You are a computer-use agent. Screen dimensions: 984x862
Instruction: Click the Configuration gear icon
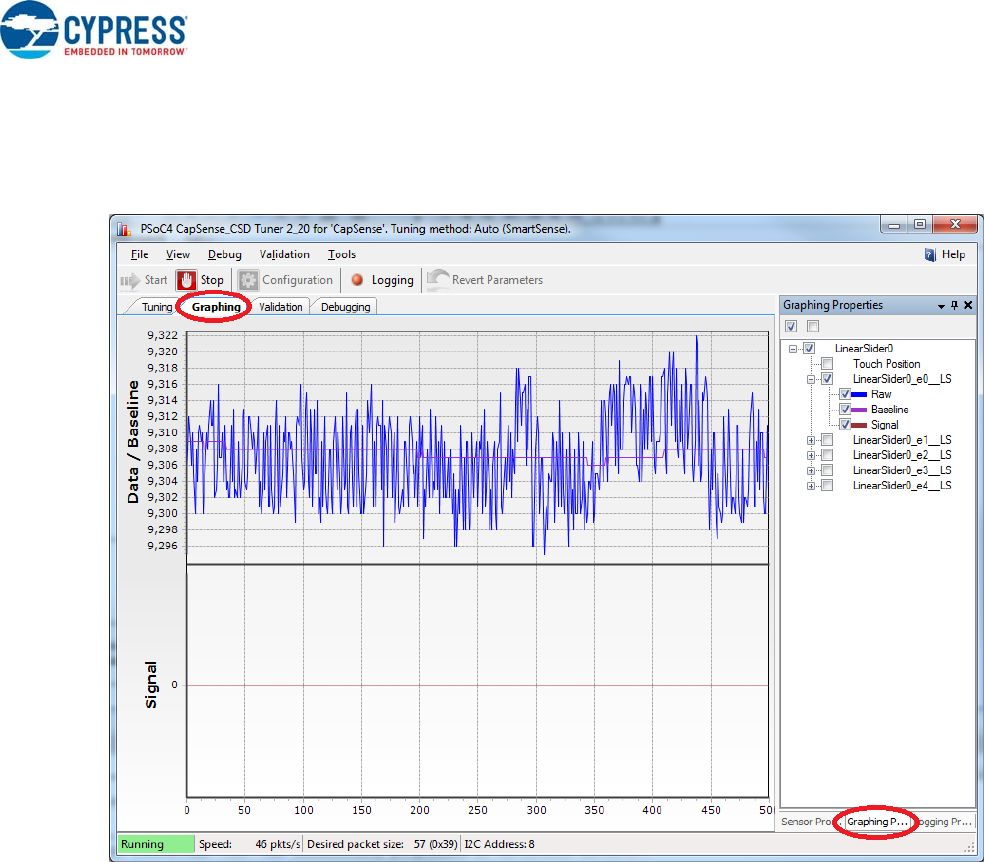248,281
